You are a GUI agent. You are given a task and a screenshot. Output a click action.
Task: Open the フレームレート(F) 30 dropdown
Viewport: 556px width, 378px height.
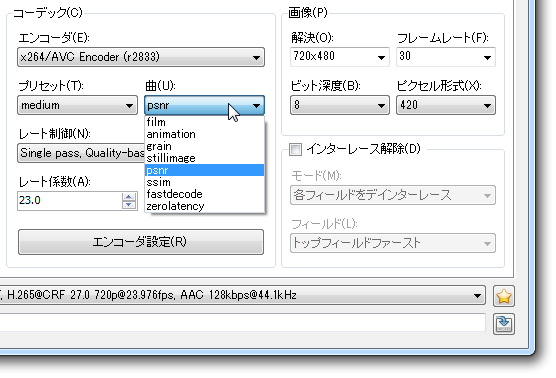tap(446, 57)
